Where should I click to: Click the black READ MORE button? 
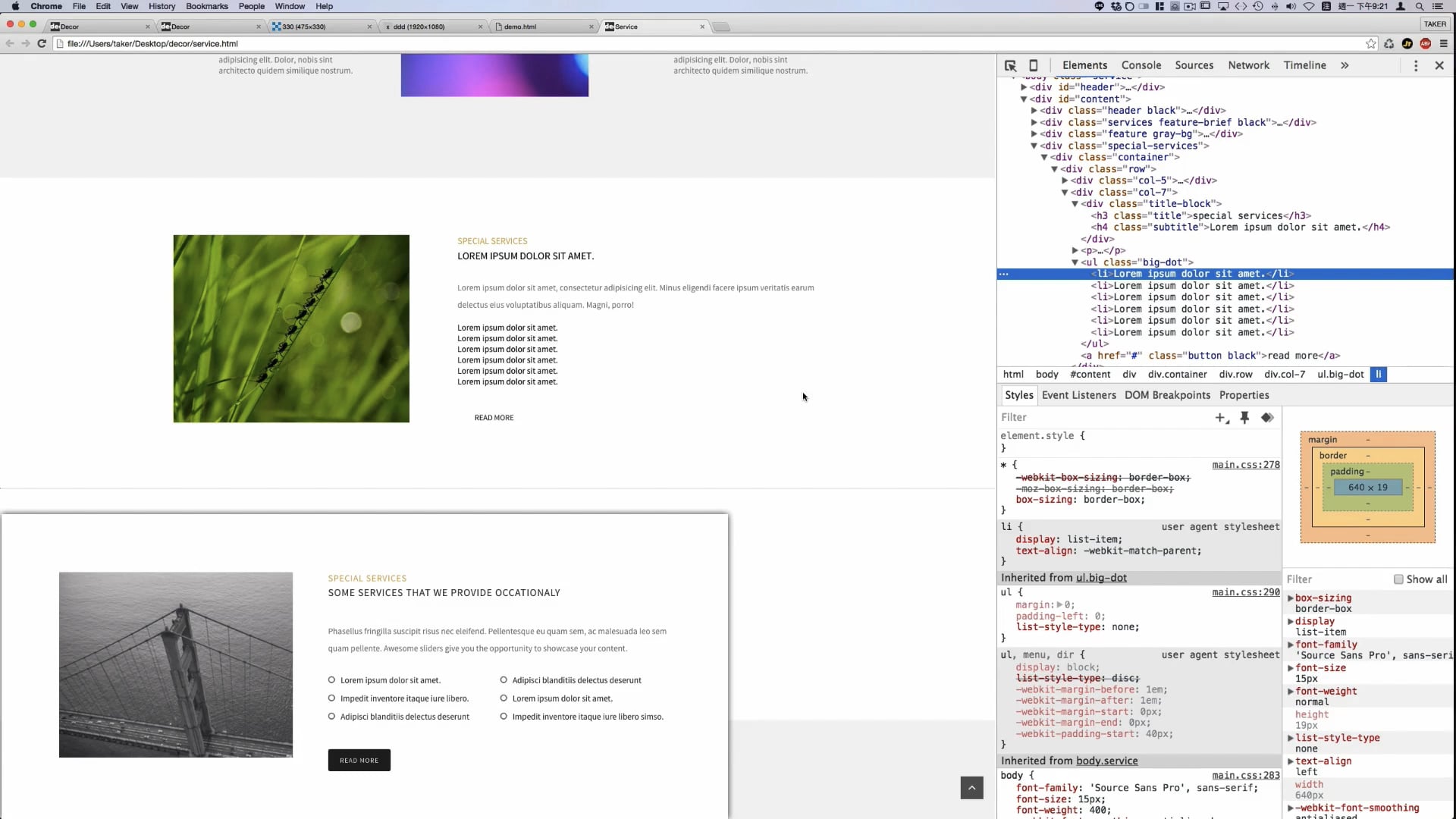pyautogui.click(x=359, y=760)
